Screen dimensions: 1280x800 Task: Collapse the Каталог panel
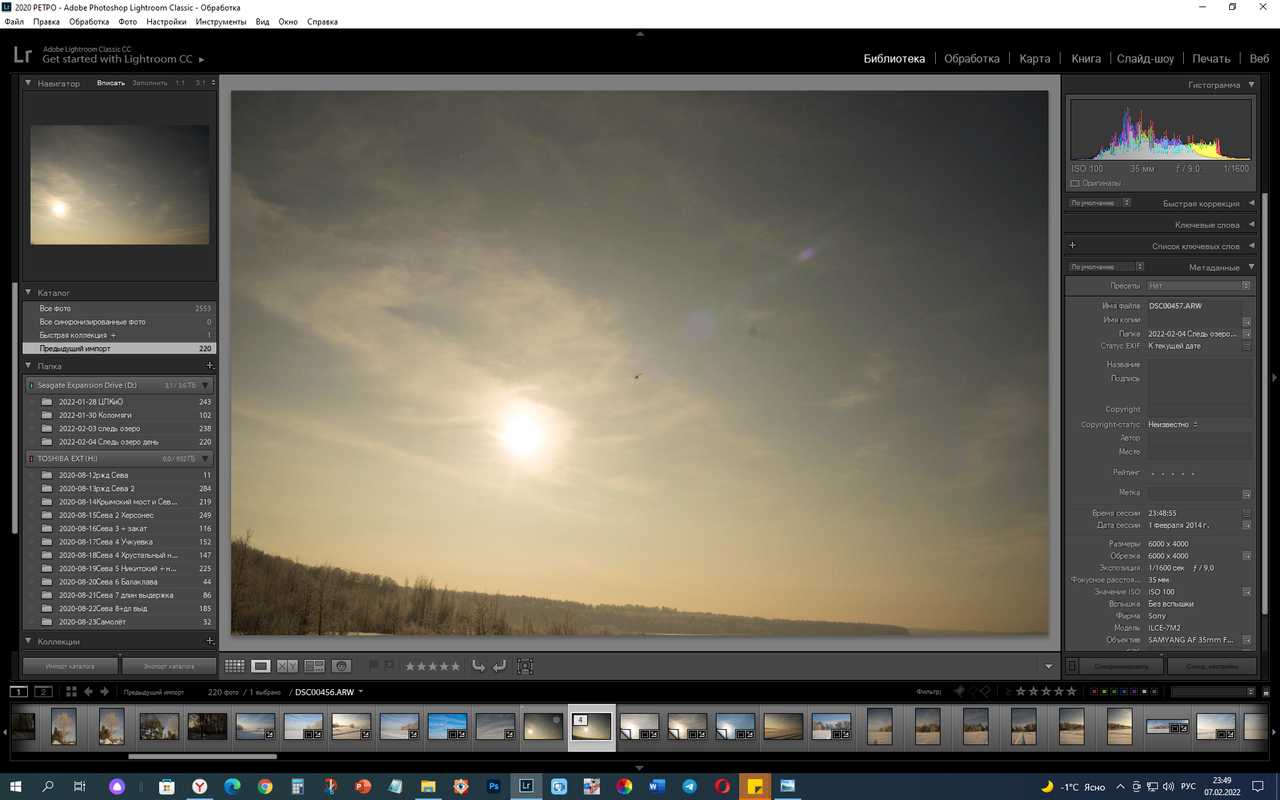pyautogui.click(x=28, y=293)
